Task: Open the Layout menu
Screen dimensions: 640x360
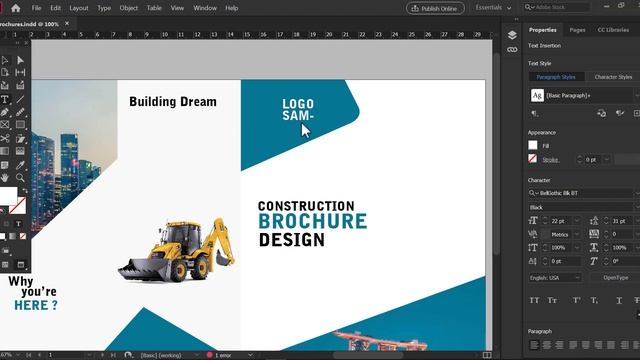Action: click(x=79, y=8)
